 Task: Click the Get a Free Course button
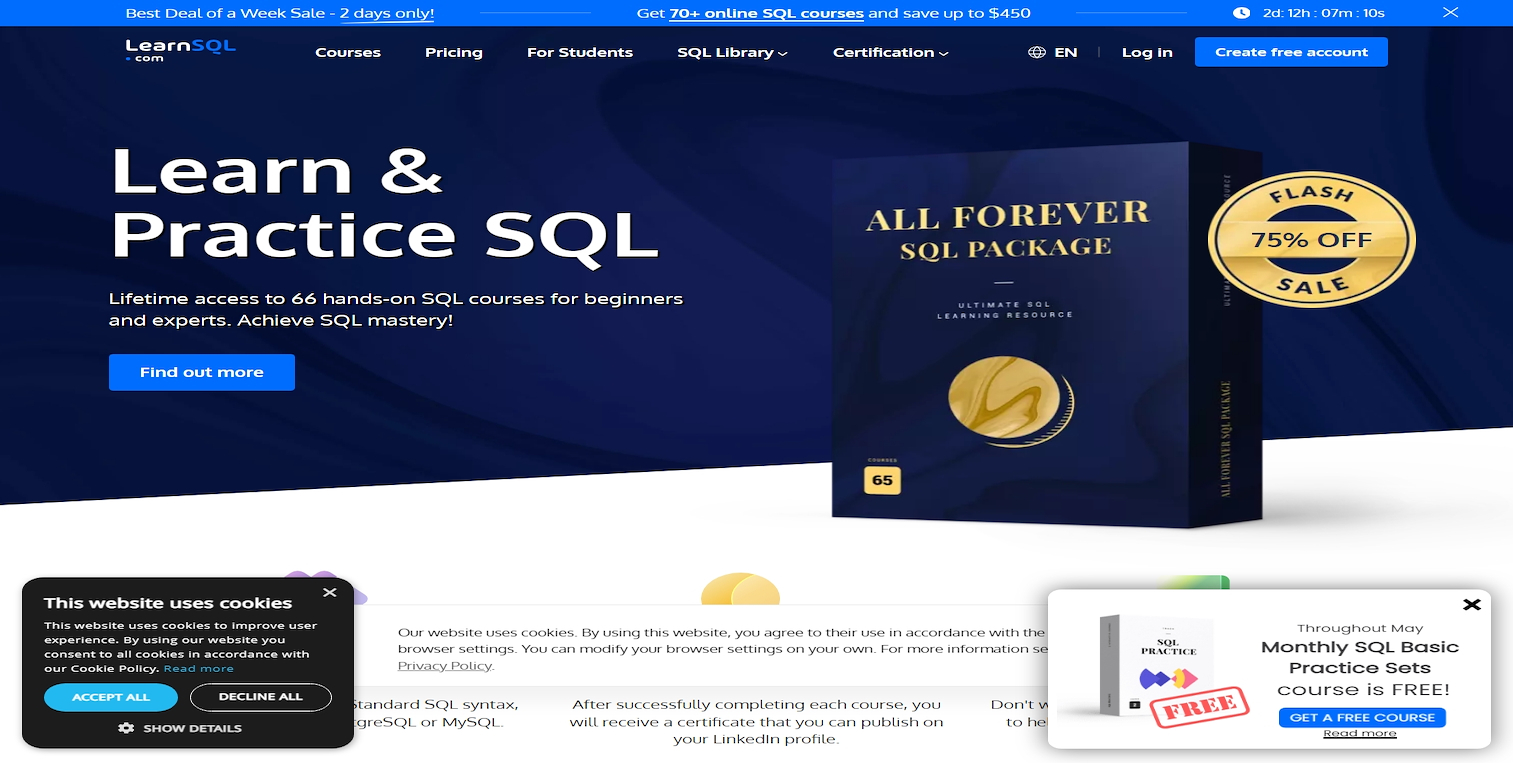coord(1362,717)
